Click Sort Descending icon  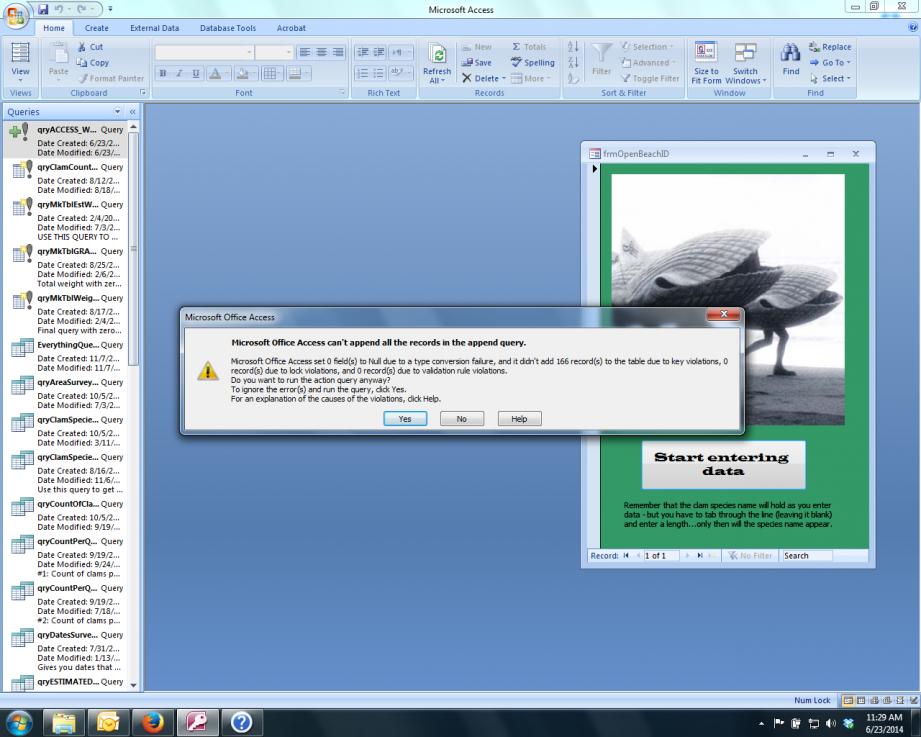[x=573, y=62]
